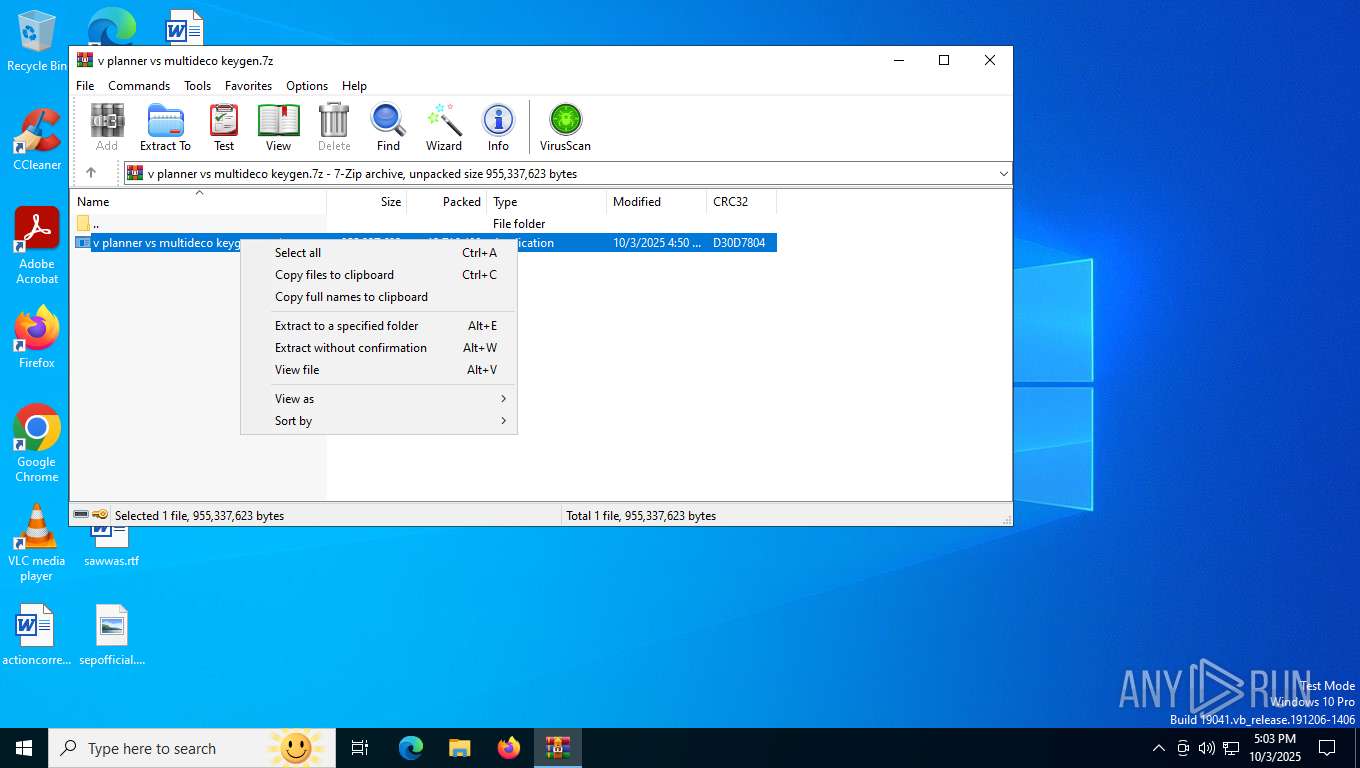This screenshot has height=768, width=1360.
Task: Click the Extract To toolbar icon
Action: tap(165, 127)
